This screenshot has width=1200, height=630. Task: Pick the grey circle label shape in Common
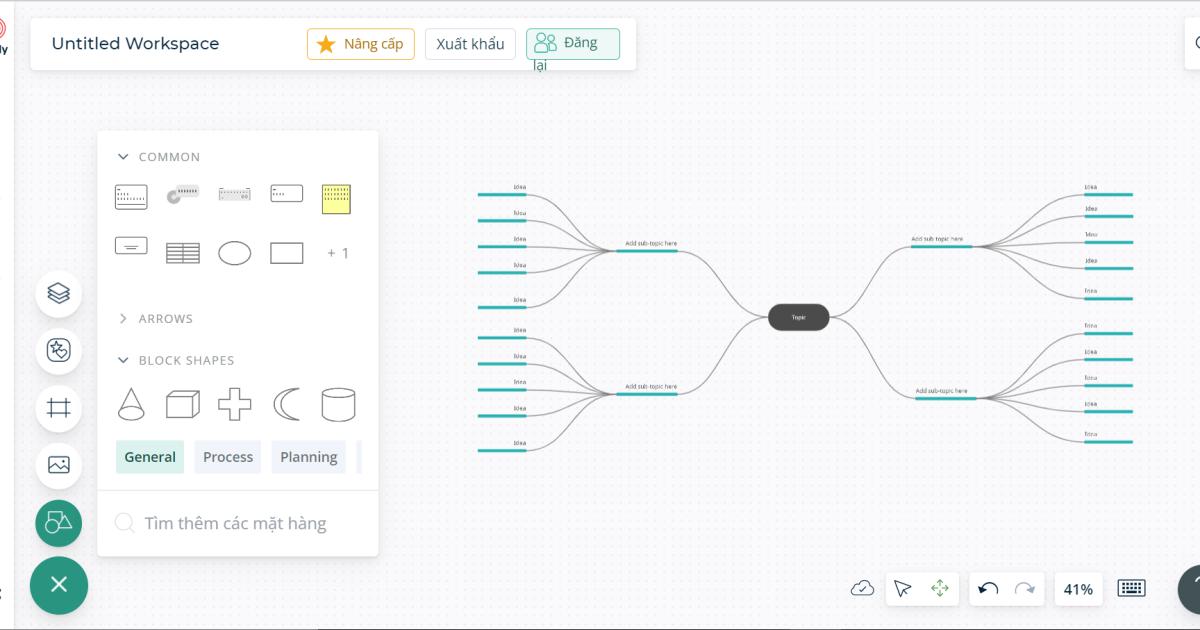tap(183, 194)
